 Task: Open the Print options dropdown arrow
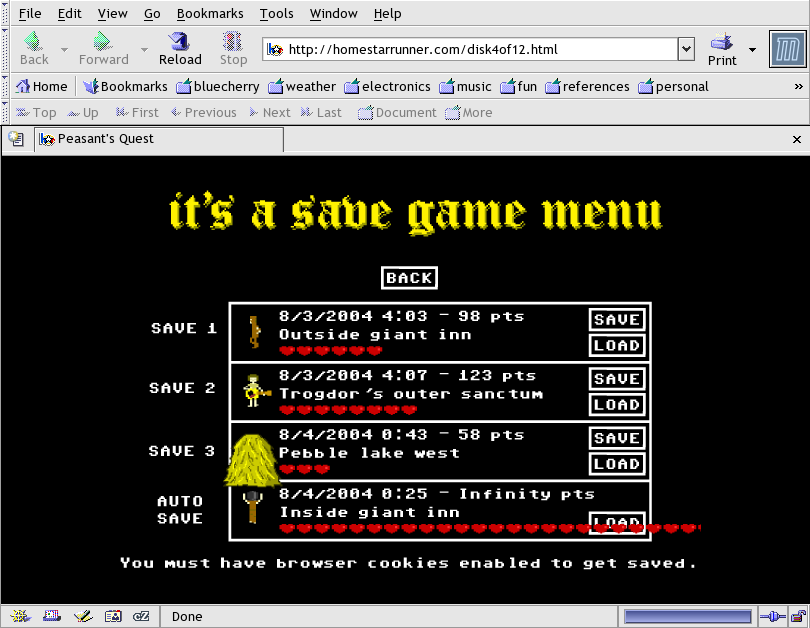pos(752,50)
